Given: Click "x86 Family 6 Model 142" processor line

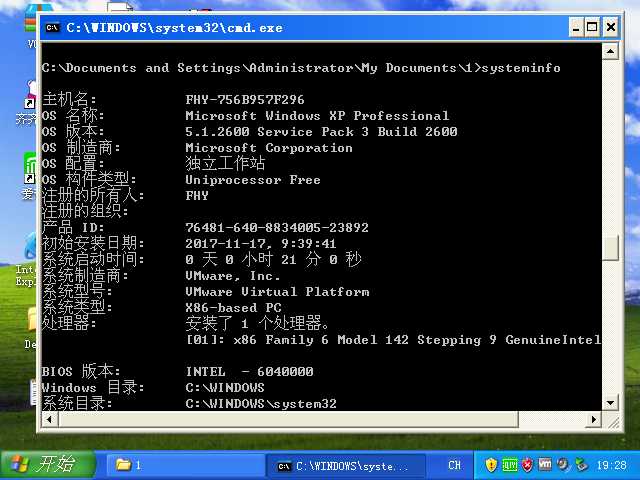Looking at the screenshot, I should (321, 340).
